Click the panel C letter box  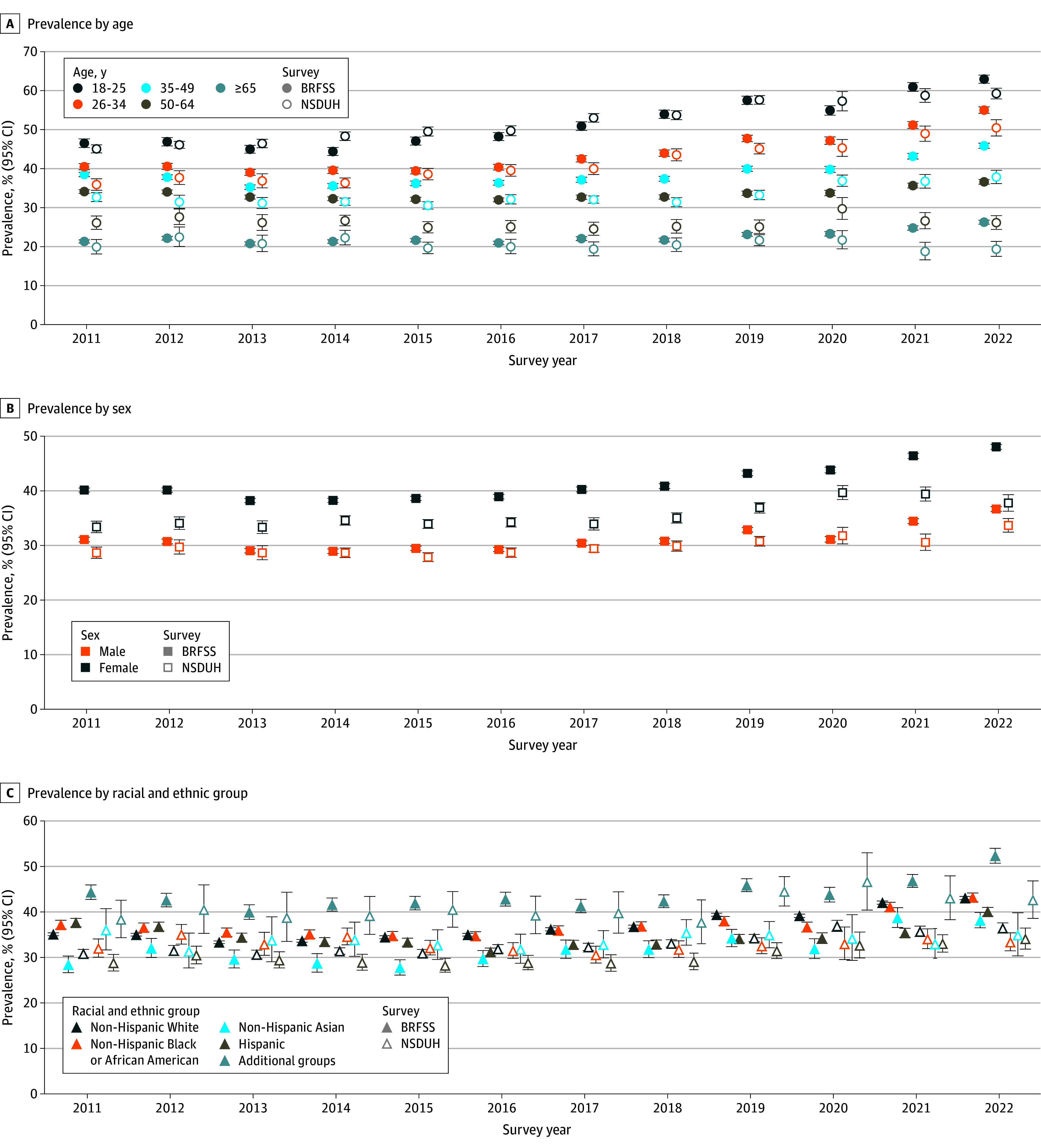pos(10,793)
